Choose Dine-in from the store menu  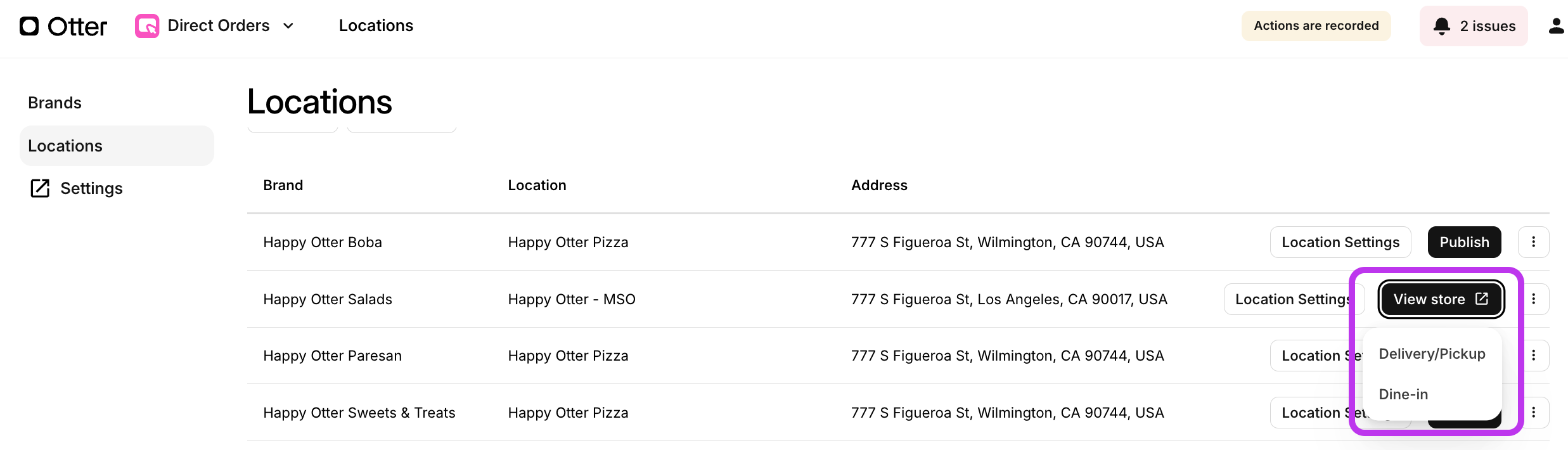1403,394
